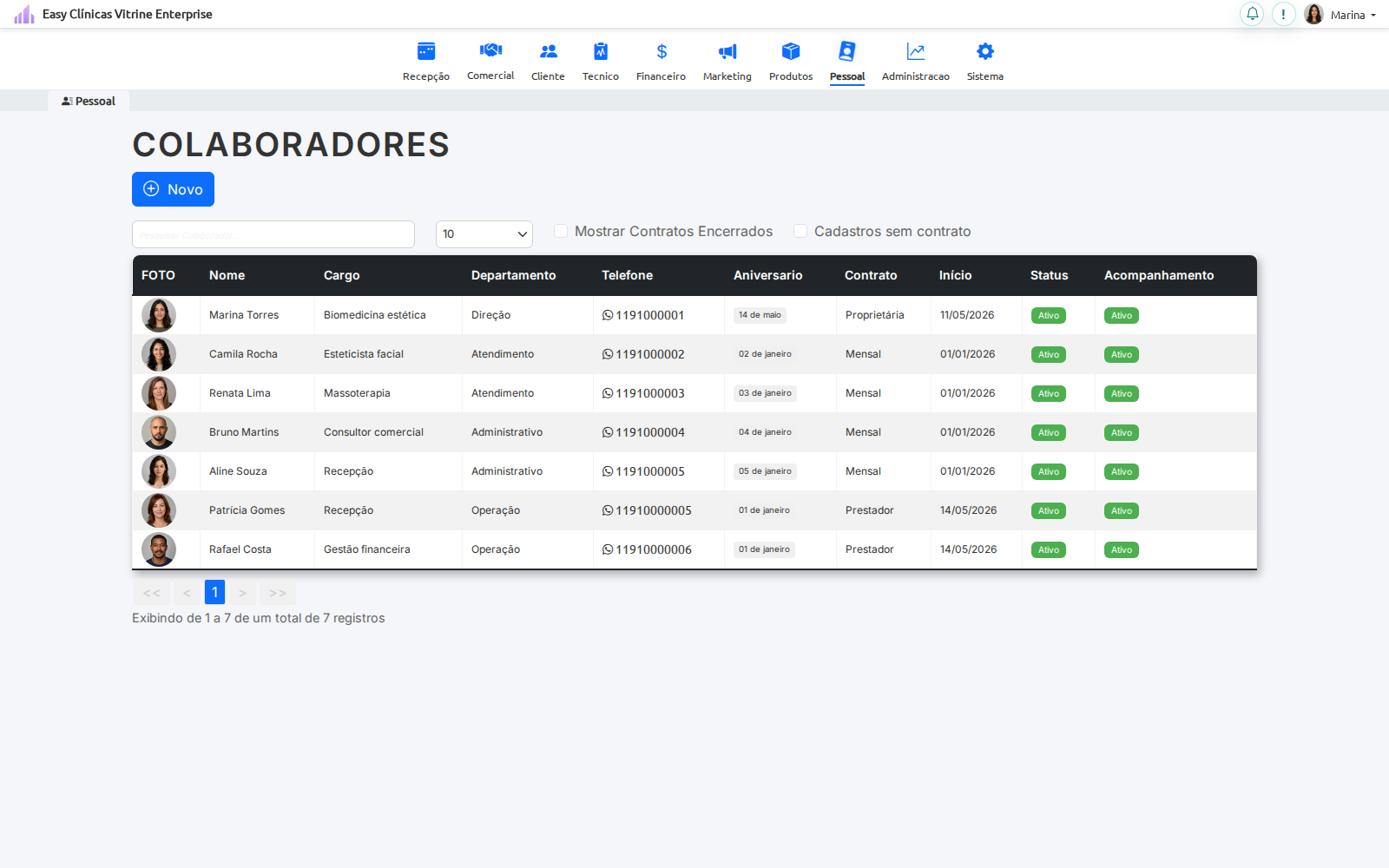Click Patrícia Gomes profile photo

click(x=159, y=510)
